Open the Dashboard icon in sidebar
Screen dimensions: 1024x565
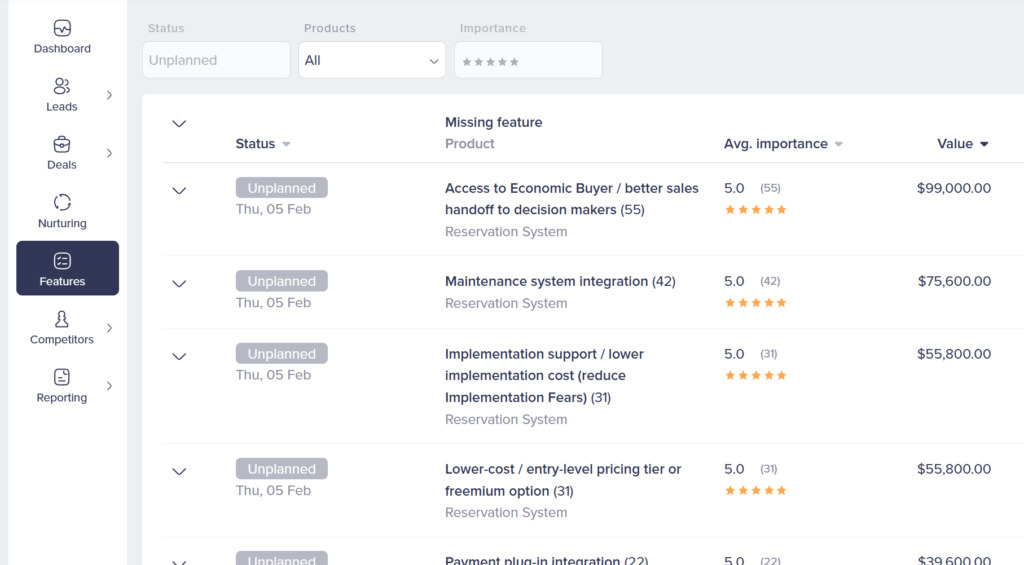(62, 29)
